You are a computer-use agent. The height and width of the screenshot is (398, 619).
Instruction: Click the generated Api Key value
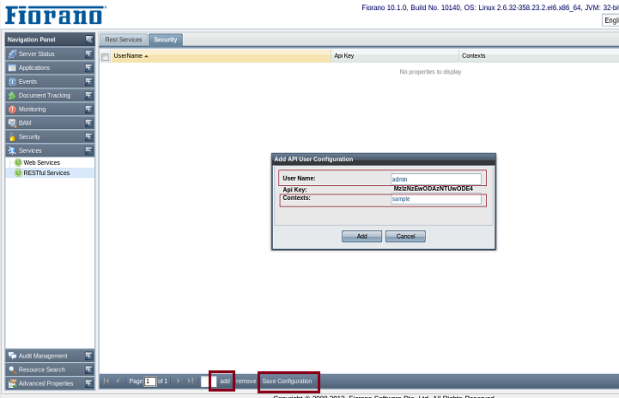[433, 189]
